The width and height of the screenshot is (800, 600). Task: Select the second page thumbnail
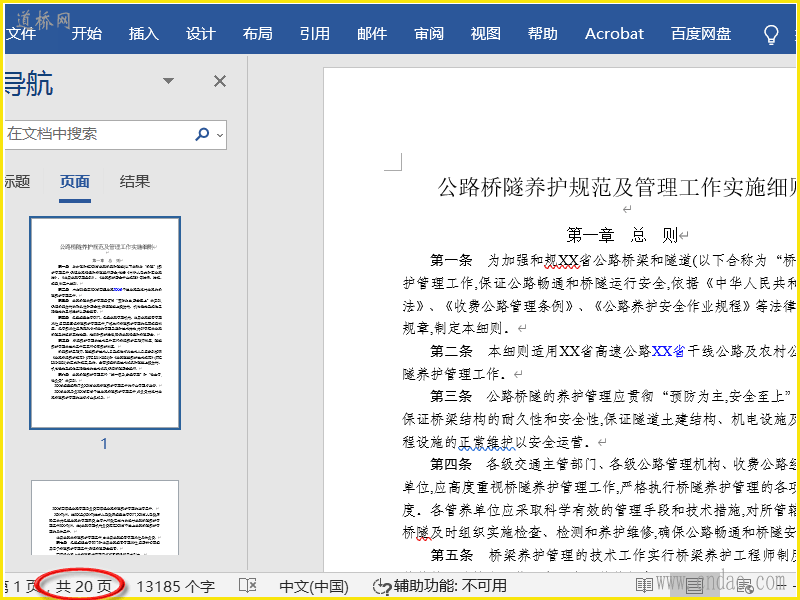tap(104, 518)
